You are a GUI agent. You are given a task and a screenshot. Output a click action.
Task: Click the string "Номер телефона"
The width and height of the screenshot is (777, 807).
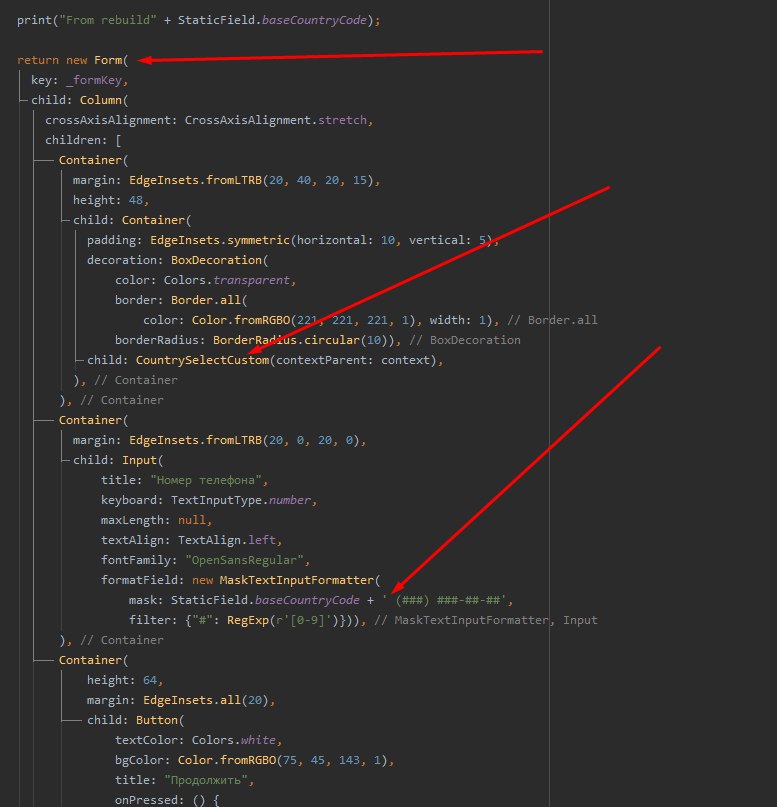(x=206, y=480)
